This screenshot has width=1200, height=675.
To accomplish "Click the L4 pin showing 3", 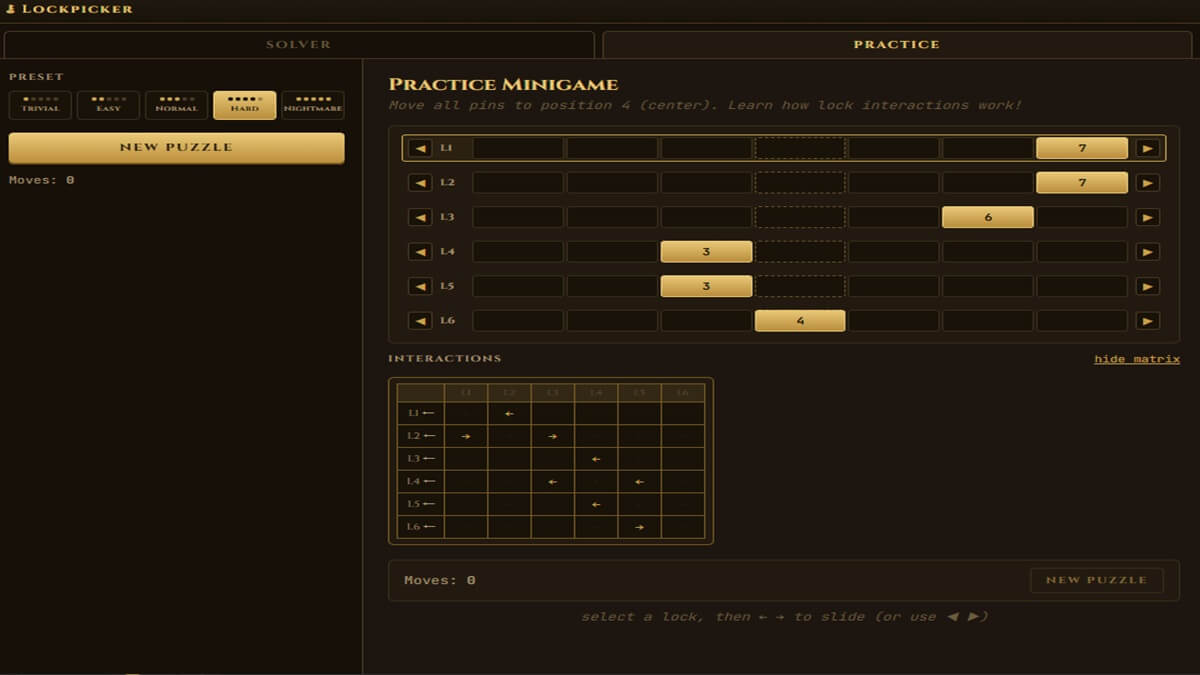I will (x=706, y=252).
